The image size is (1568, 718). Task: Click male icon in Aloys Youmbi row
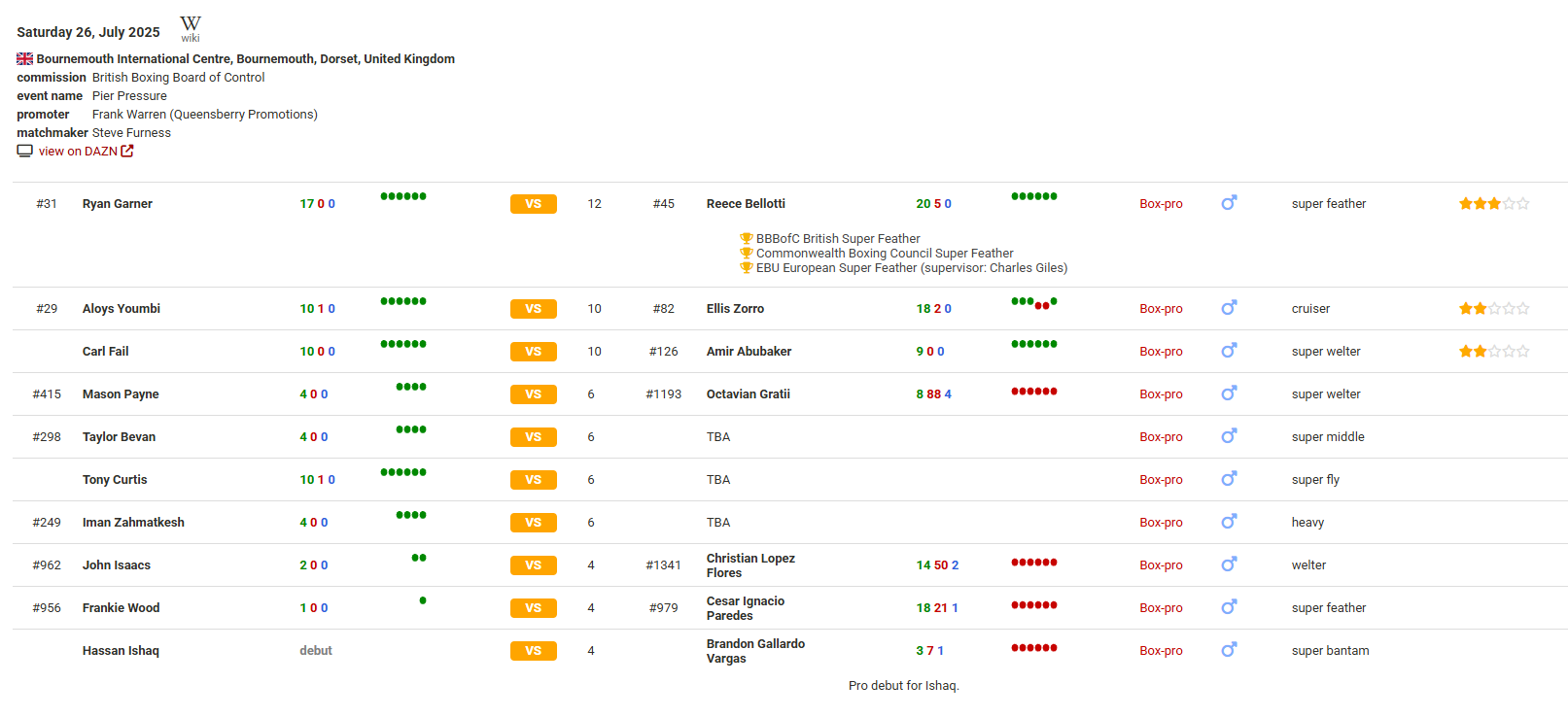[x=1229, y=308]
